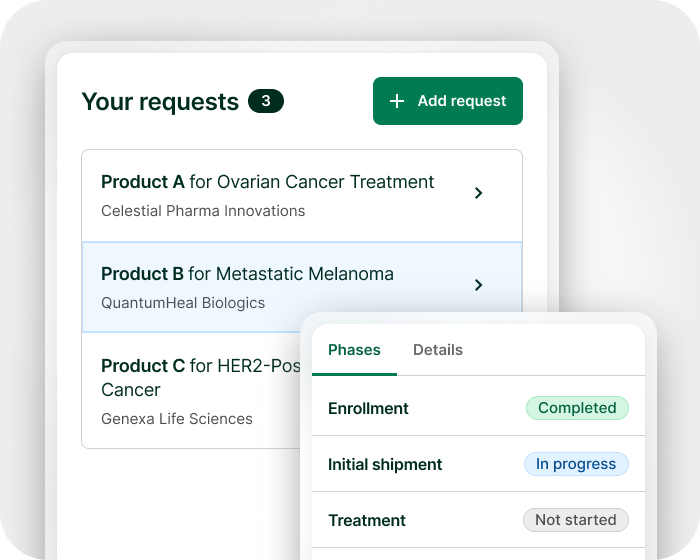Click the Completed status badge
The image size is (700, 560).
click(x=577, y=408)
